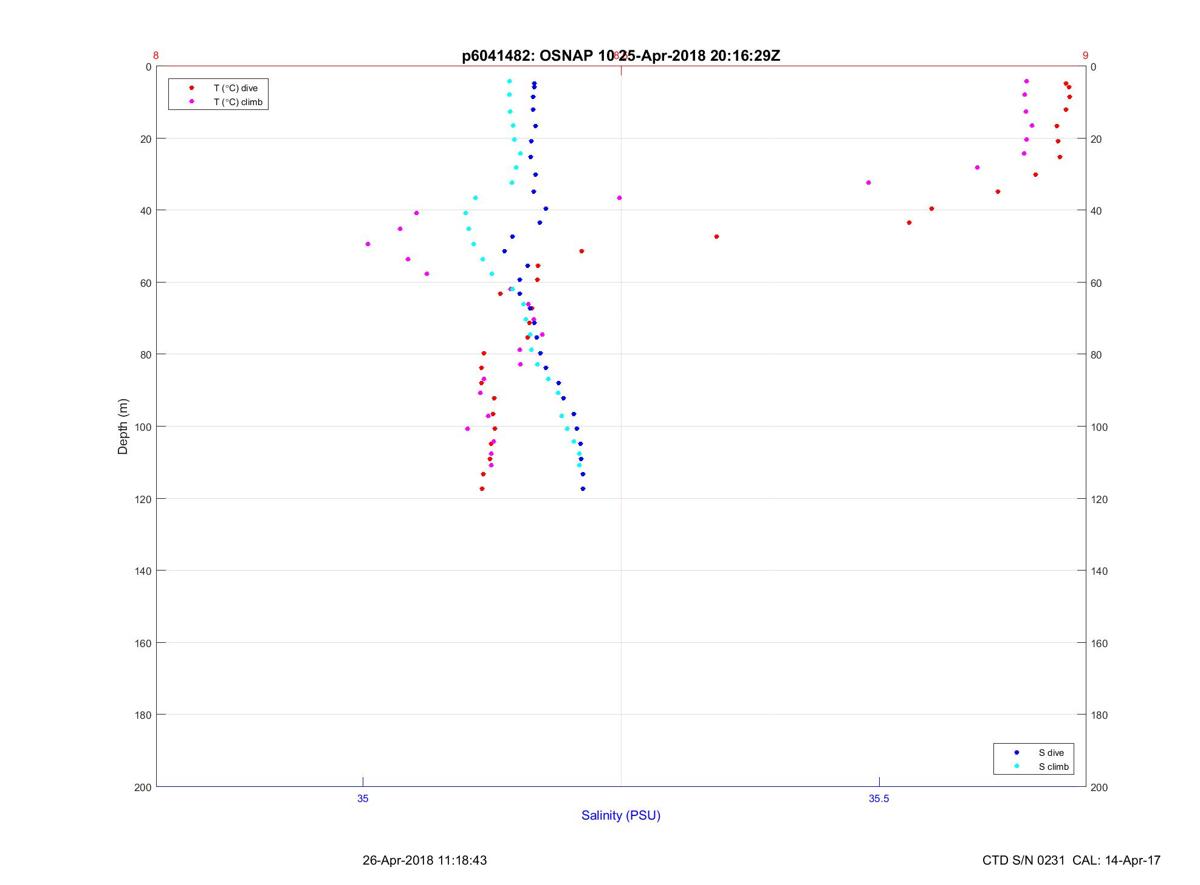Click 60 on the left depth axis
This screenshot has width=1200, height=885.
pyautogui.click(x=145, y=283)
